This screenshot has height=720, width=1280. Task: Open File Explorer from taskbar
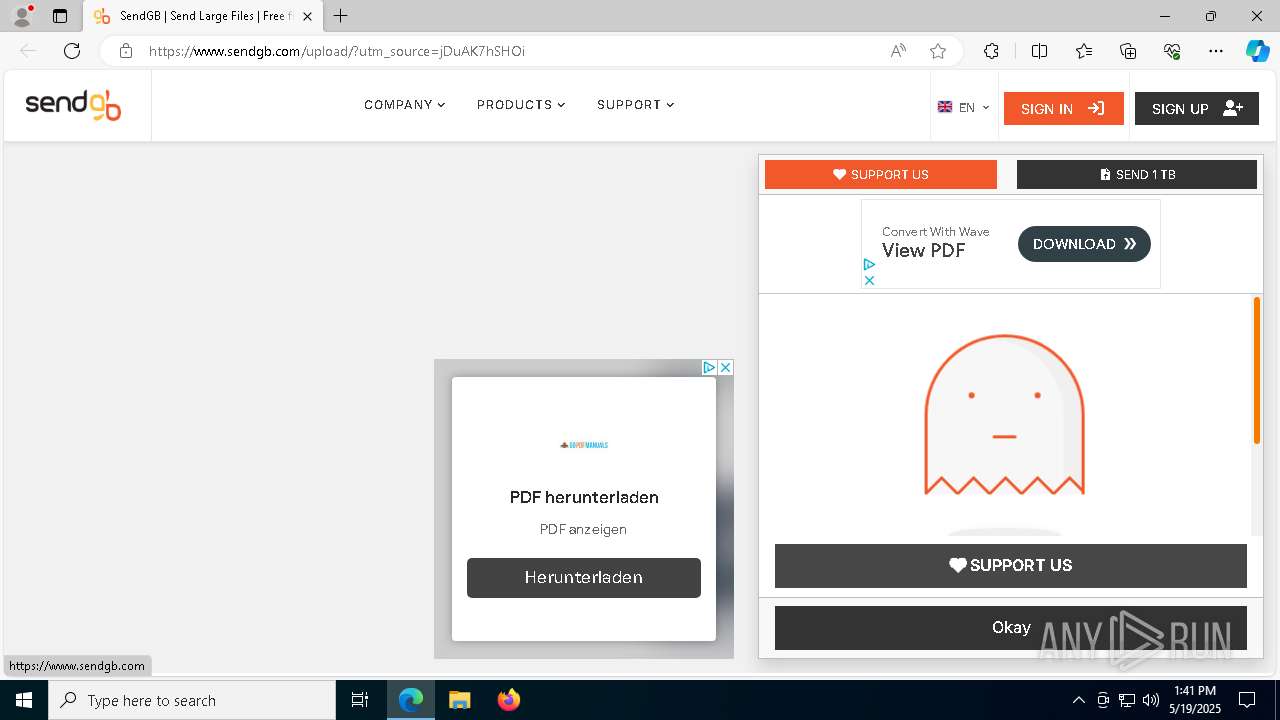[459, 700]
